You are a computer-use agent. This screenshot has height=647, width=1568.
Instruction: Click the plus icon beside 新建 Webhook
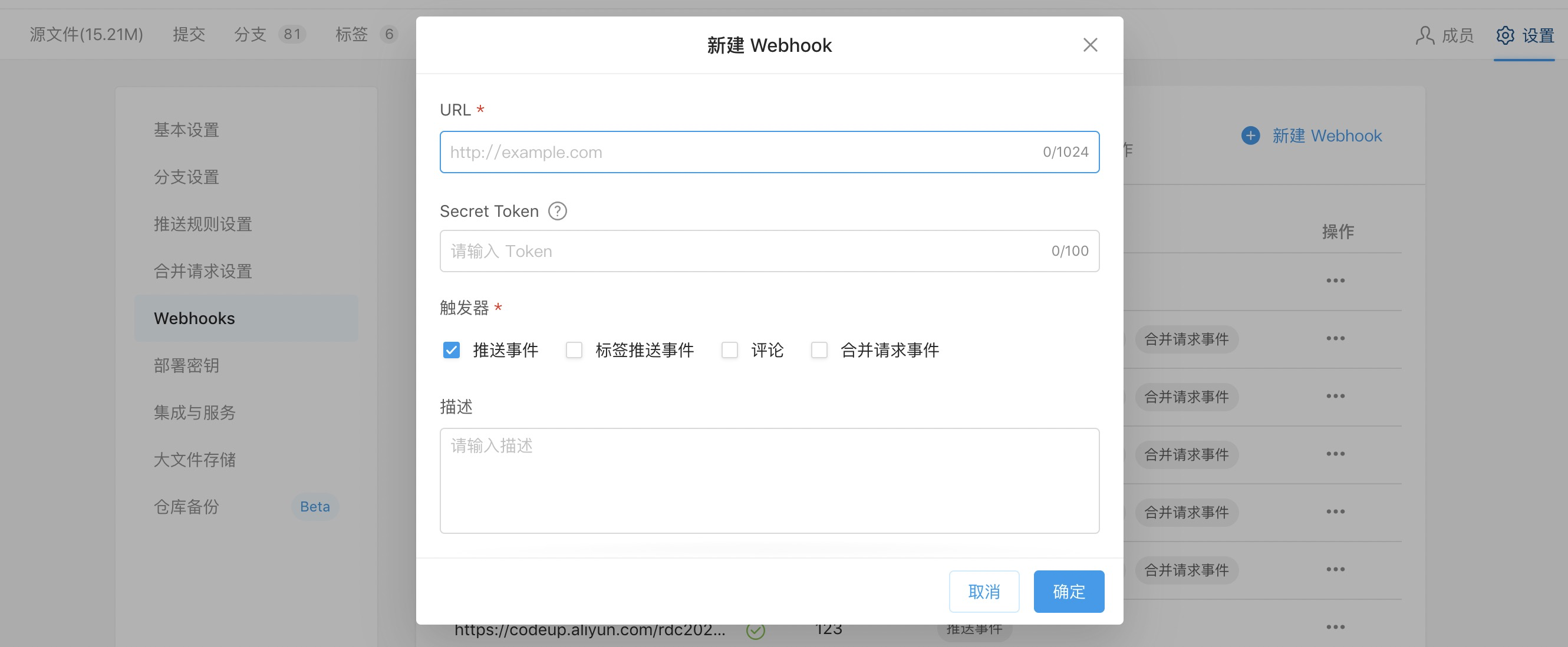point(1250,136)
